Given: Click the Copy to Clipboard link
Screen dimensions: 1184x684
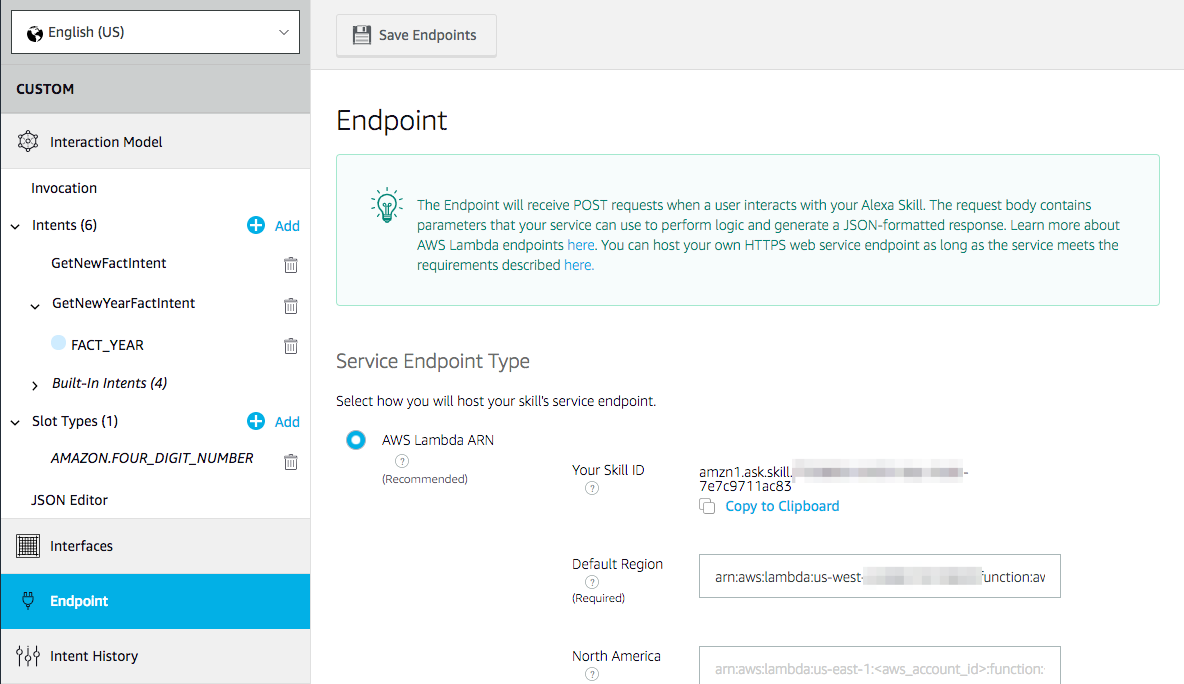Looking at the screenshot, I should click(782, 506).
